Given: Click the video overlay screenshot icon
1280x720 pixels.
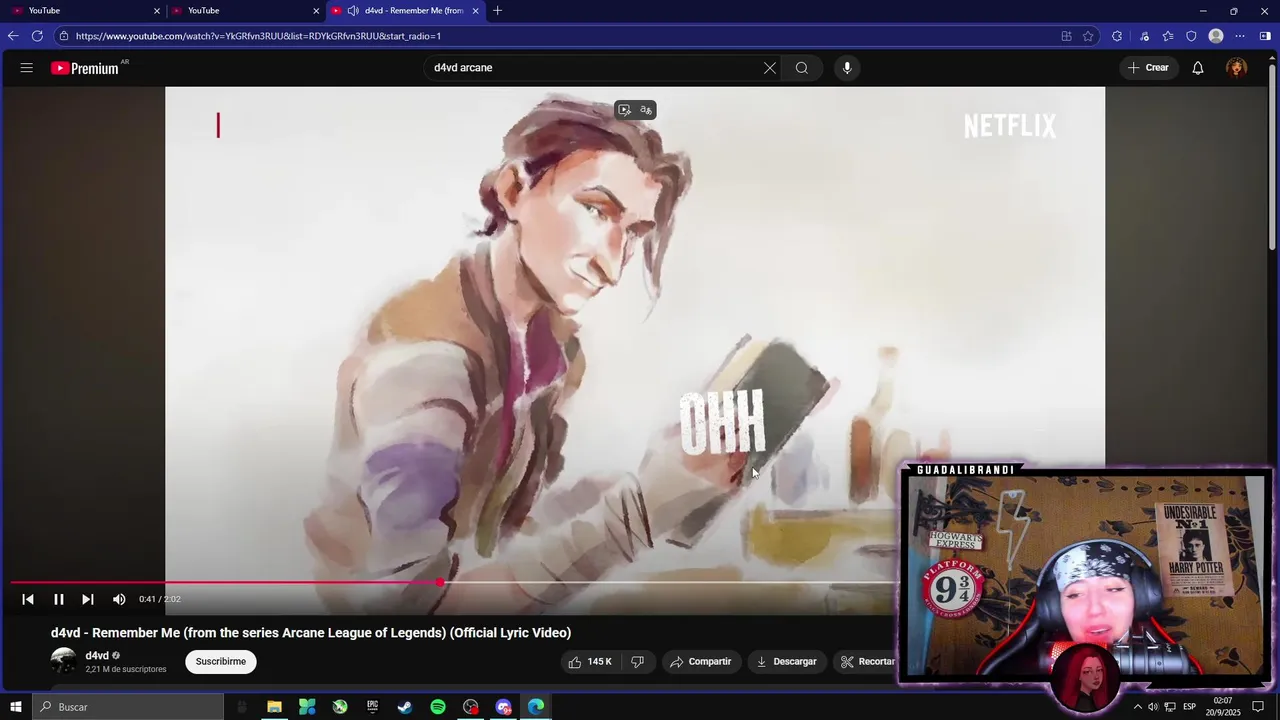Looking at the screenshot, I should [624, 110].
